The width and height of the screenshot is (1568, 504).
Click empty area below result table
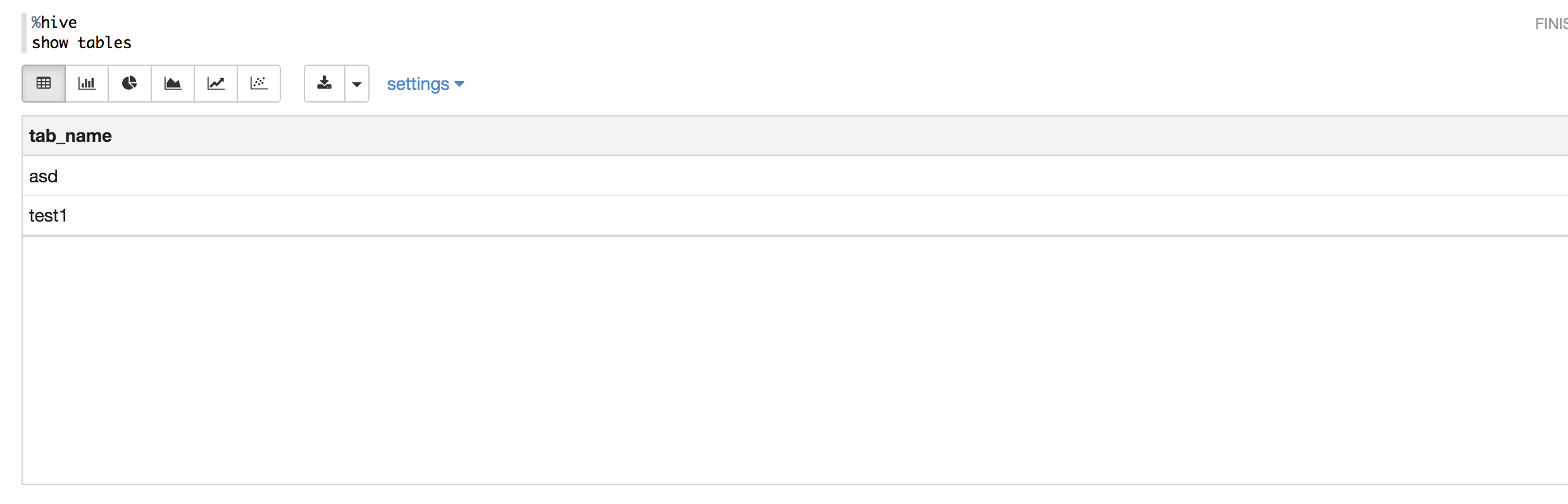click(795, 361)
